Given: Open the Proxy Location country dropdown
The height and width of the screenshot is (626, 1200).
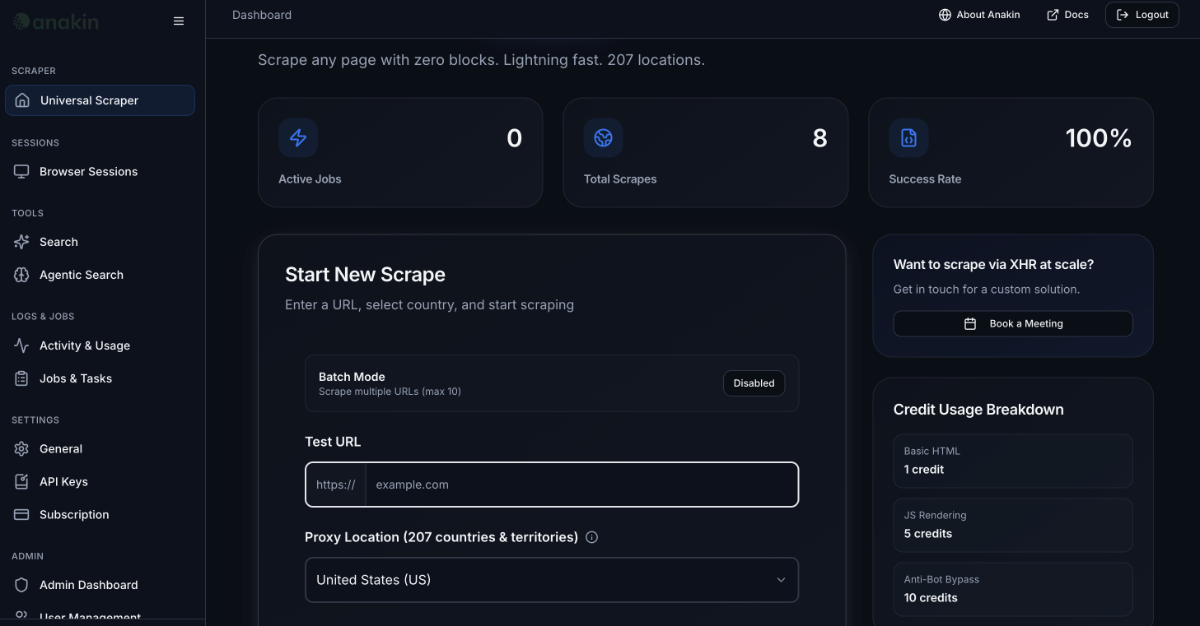Looking at the screenshot, I should (551, 580).
